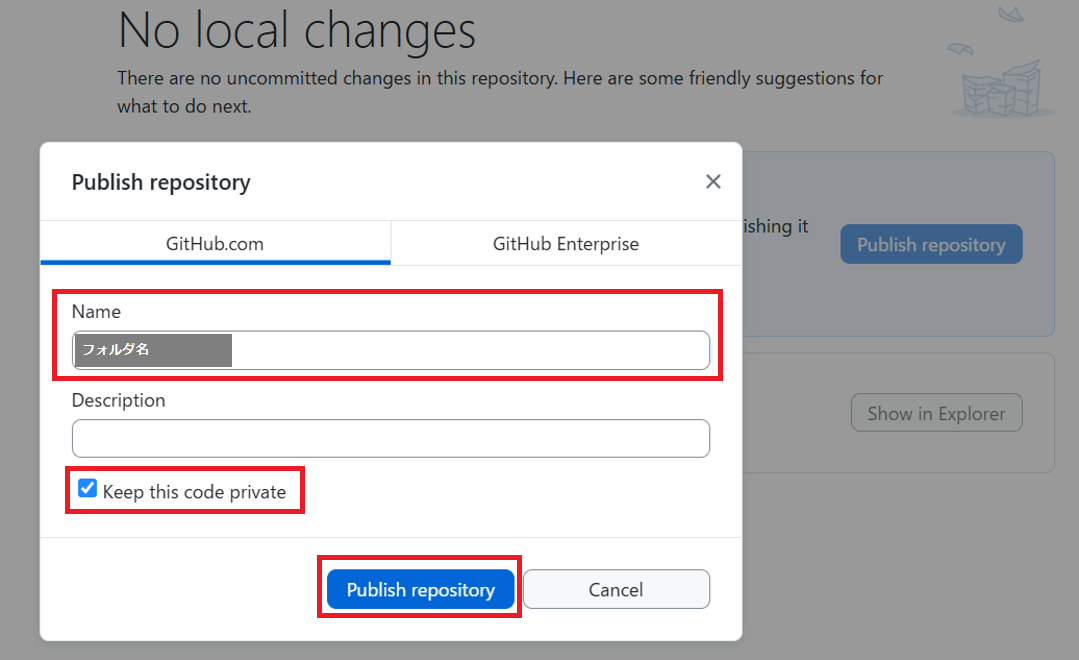This screenshot has width=1079, height=660.
Task: Switch to the GitHub.com tab
Action: (x=215, y=244)
